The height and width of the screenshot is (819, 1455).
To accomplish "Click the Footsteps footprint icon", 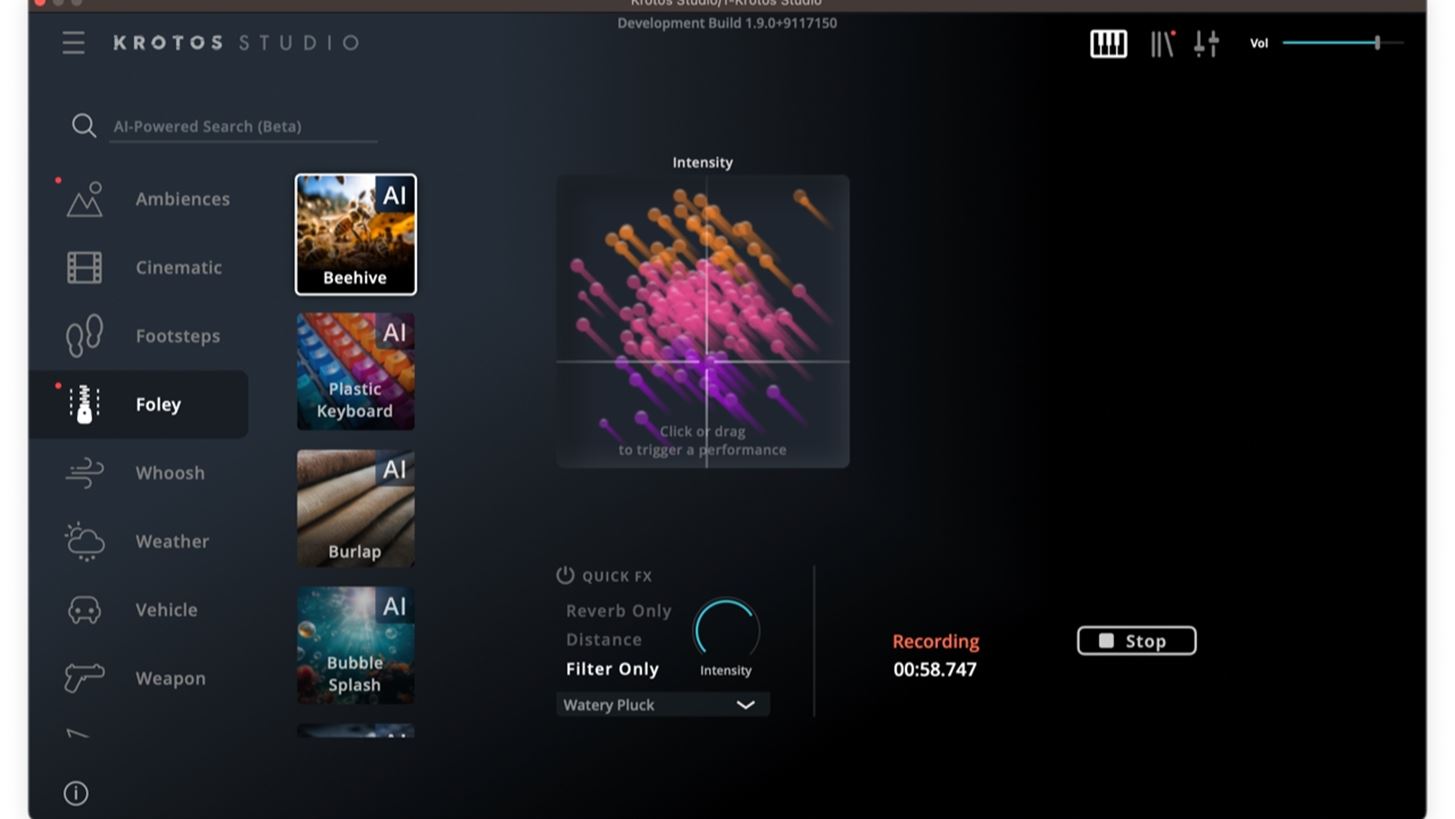I will (x=85, y=336).
